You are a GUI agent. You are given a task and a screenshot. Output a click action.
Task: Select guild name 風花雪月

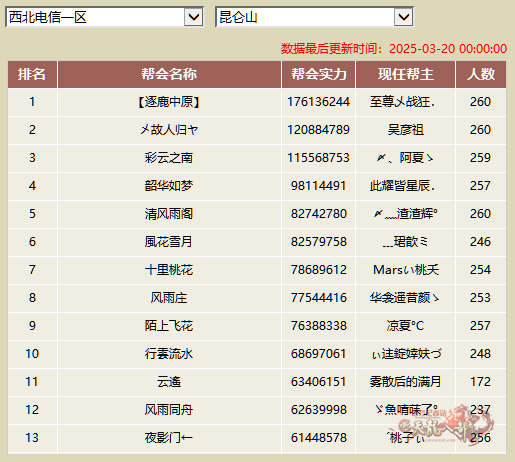point(169,242)
